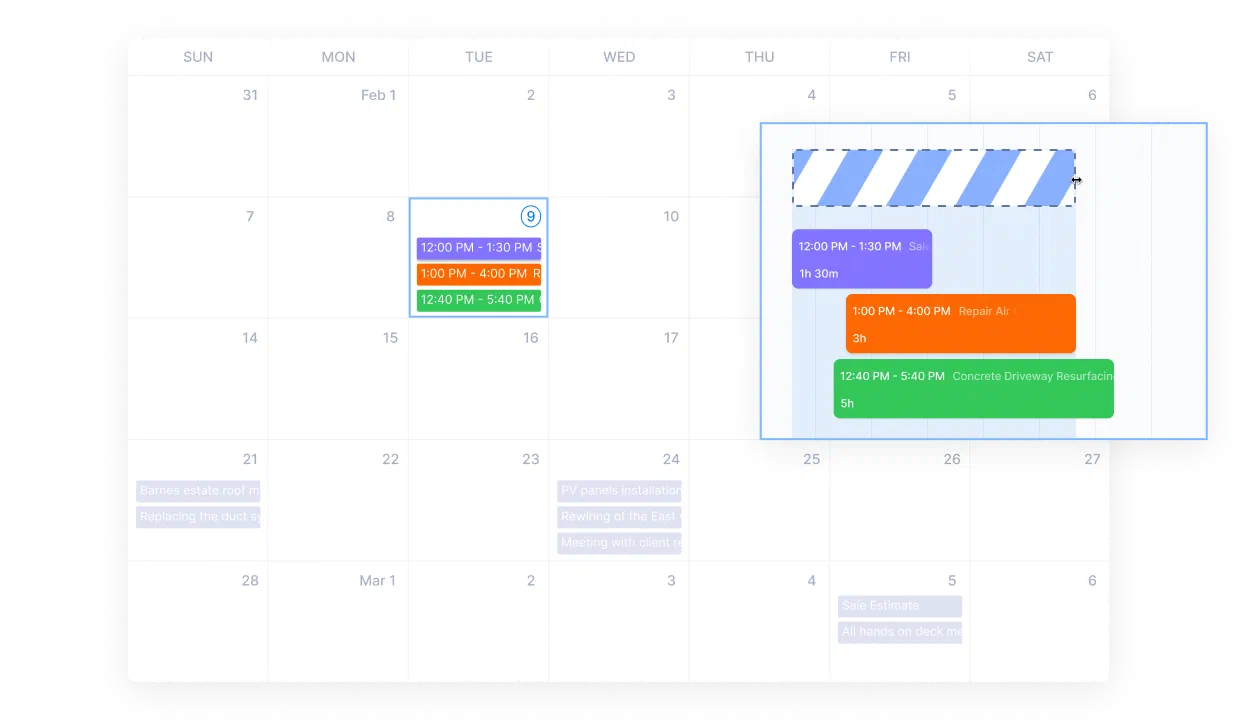Image resolution: width=1256 pixels, height=720 pixels.
Task: Select date 2 in the Mar 1 week
Action: point(531,580)
